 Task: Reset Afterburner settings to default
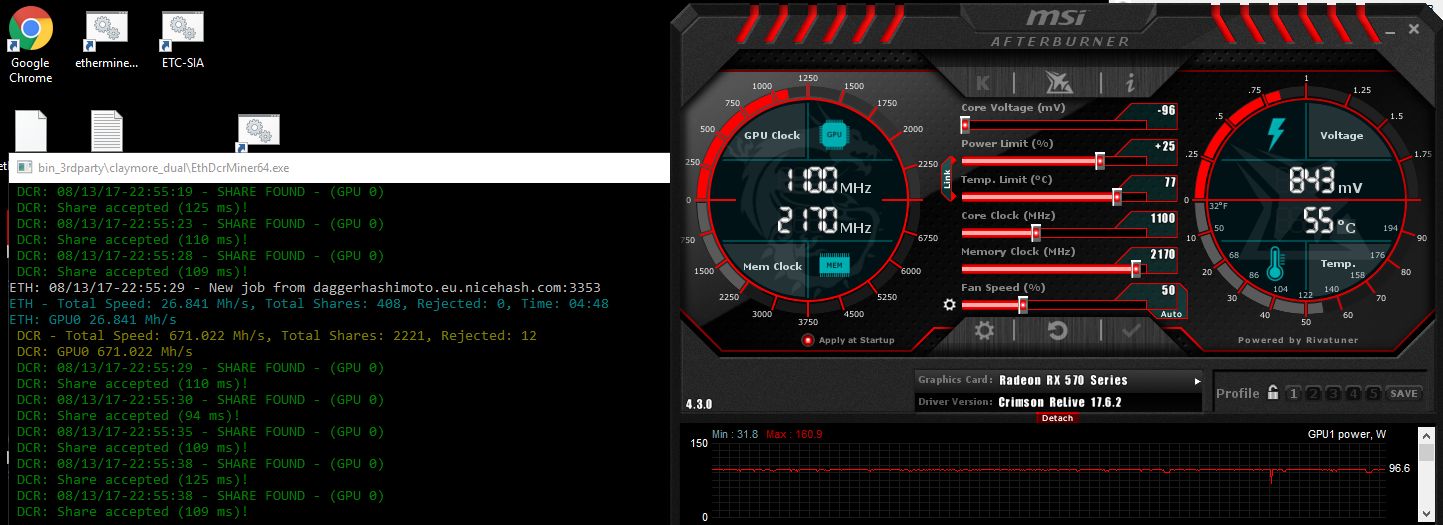point(1057,330)
